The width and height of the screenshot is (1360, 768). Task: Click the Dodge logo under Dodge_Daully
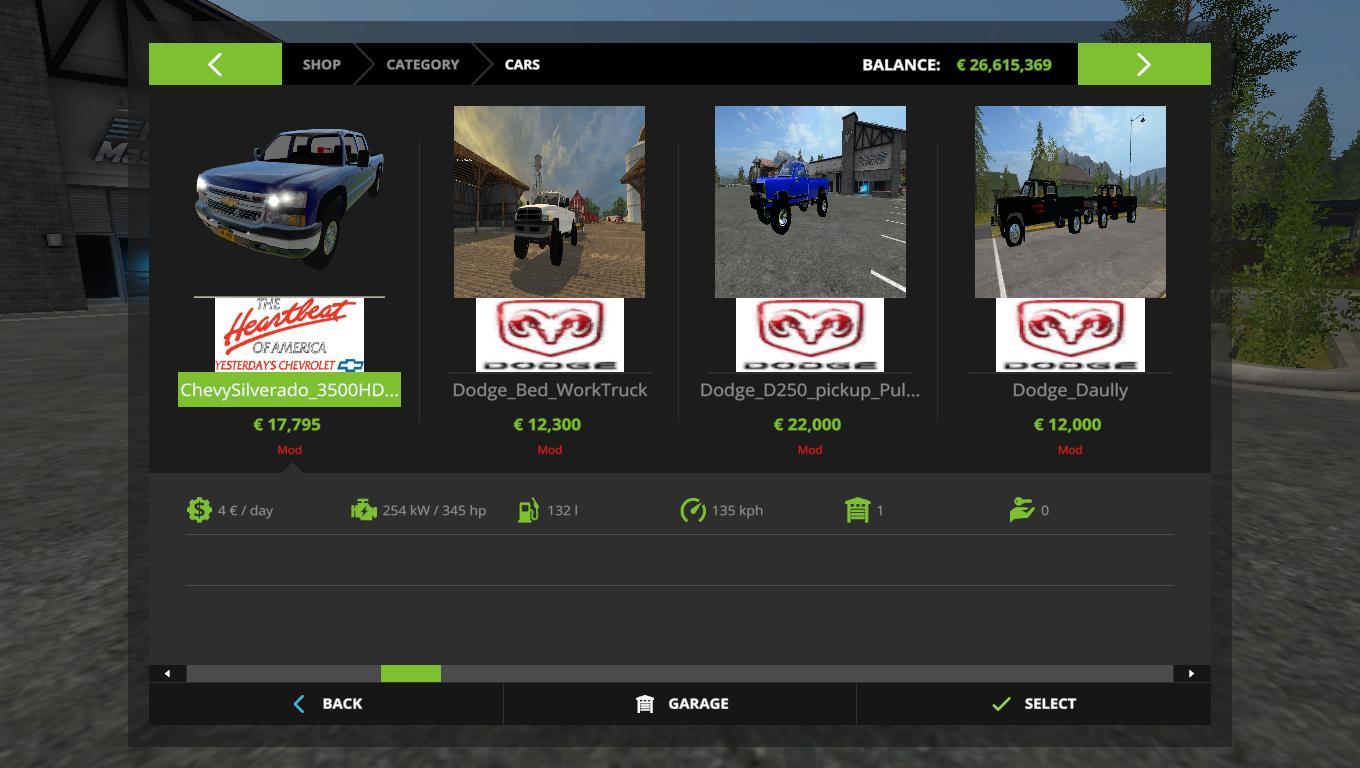[x=1070, y=335]
